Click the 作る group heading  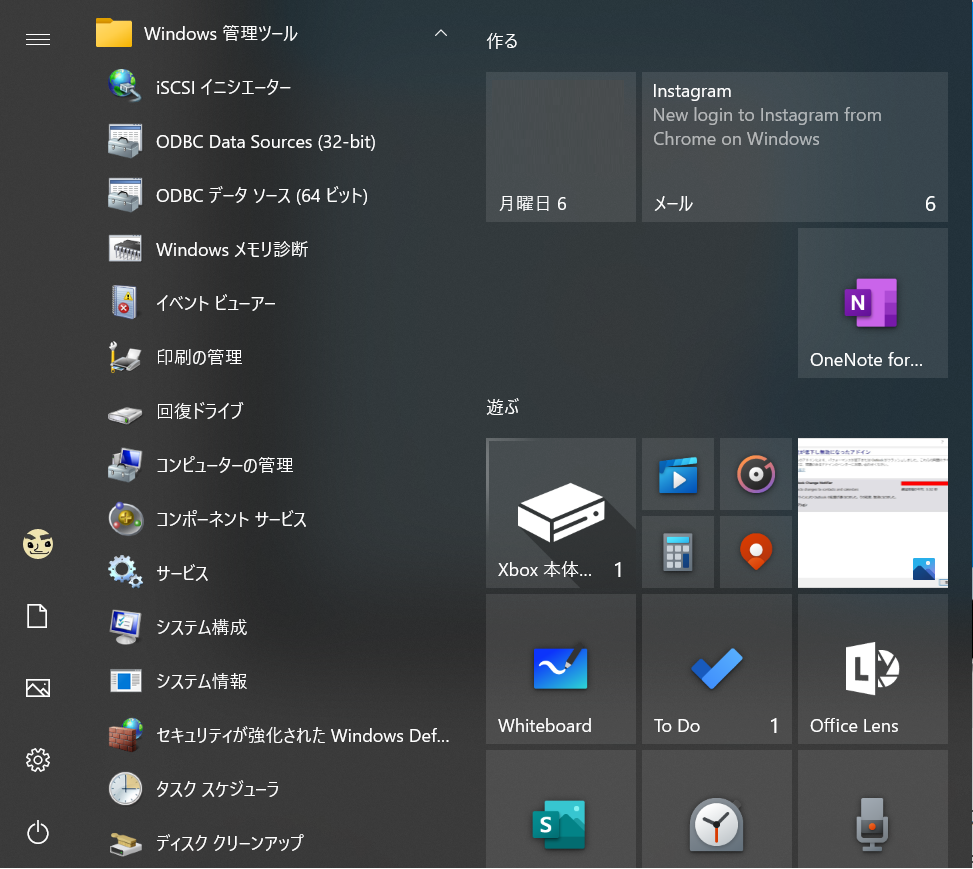point(502,41)
